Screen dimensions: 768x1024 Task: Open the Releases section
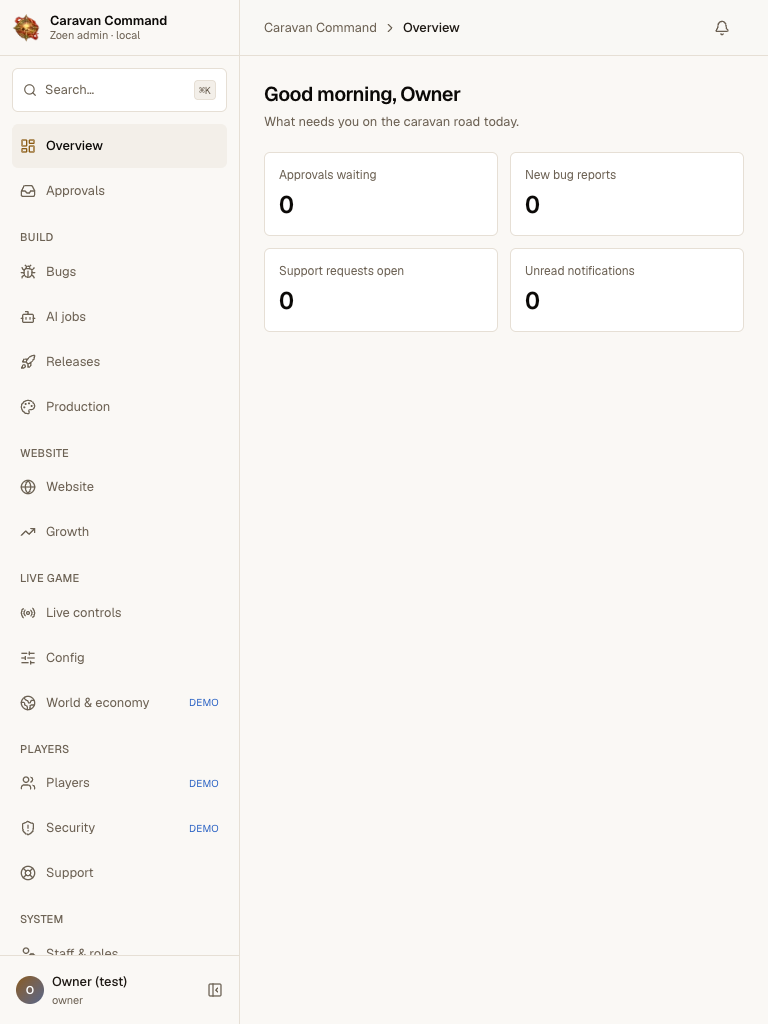point(120,362)
